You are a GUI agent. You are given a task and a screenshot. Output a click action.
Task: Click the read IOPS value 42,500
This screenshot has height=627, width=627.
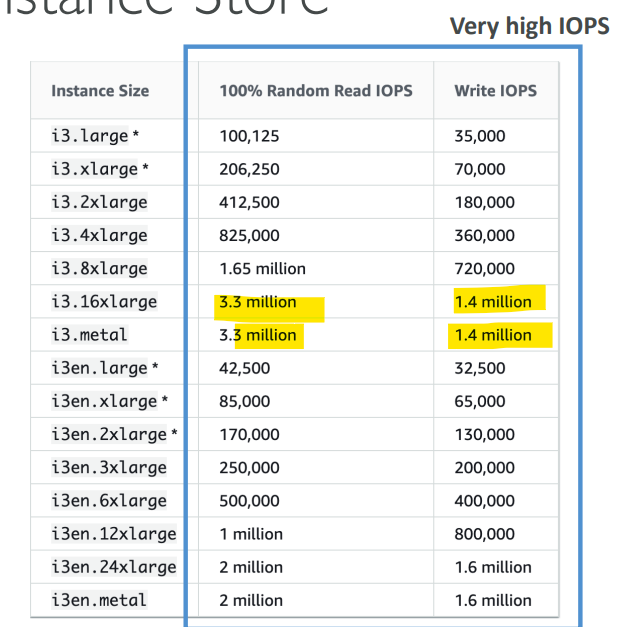click(245, 368)
